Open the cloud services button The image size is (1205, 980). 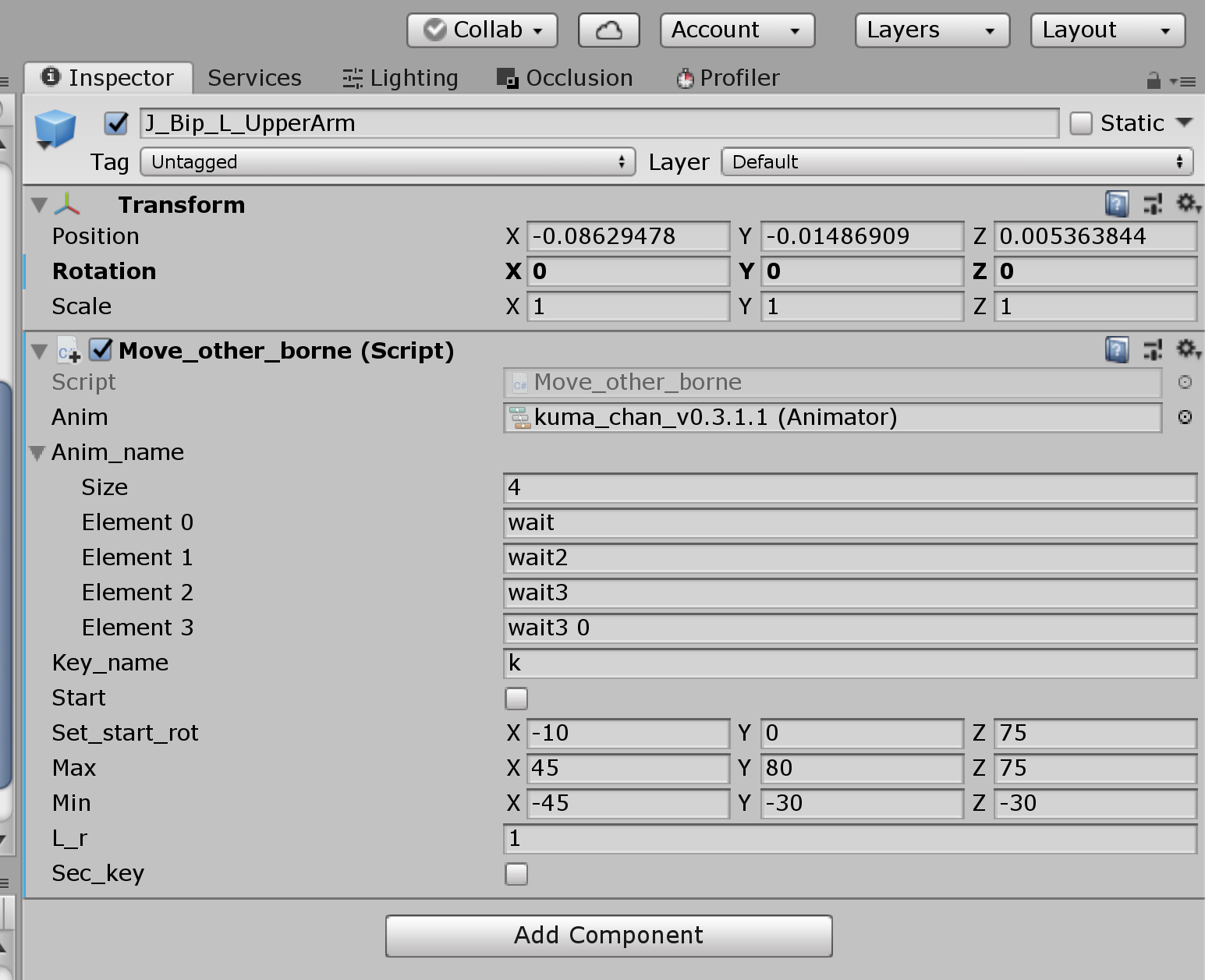click(x=608, y=30)
